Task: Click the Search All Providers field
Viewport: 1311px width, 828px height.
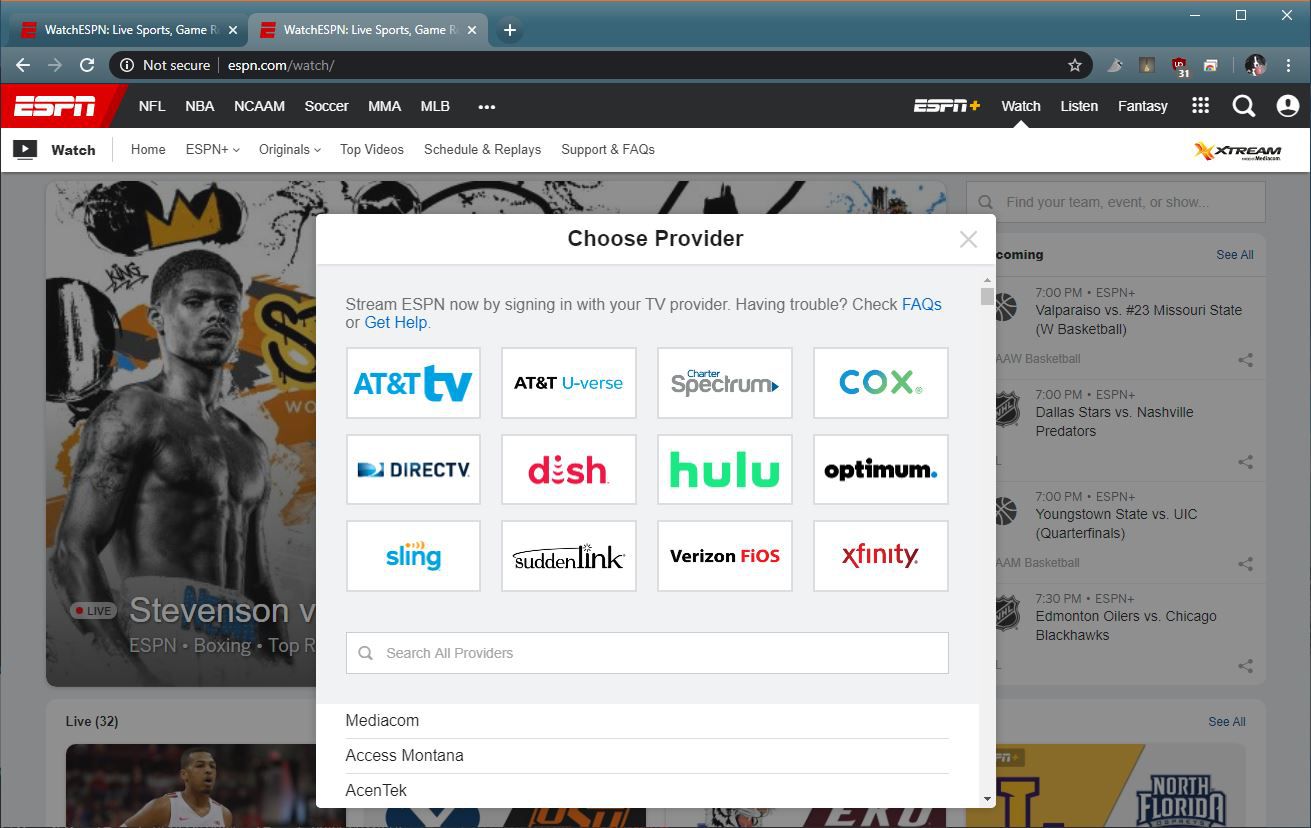Action: (647, 653)
